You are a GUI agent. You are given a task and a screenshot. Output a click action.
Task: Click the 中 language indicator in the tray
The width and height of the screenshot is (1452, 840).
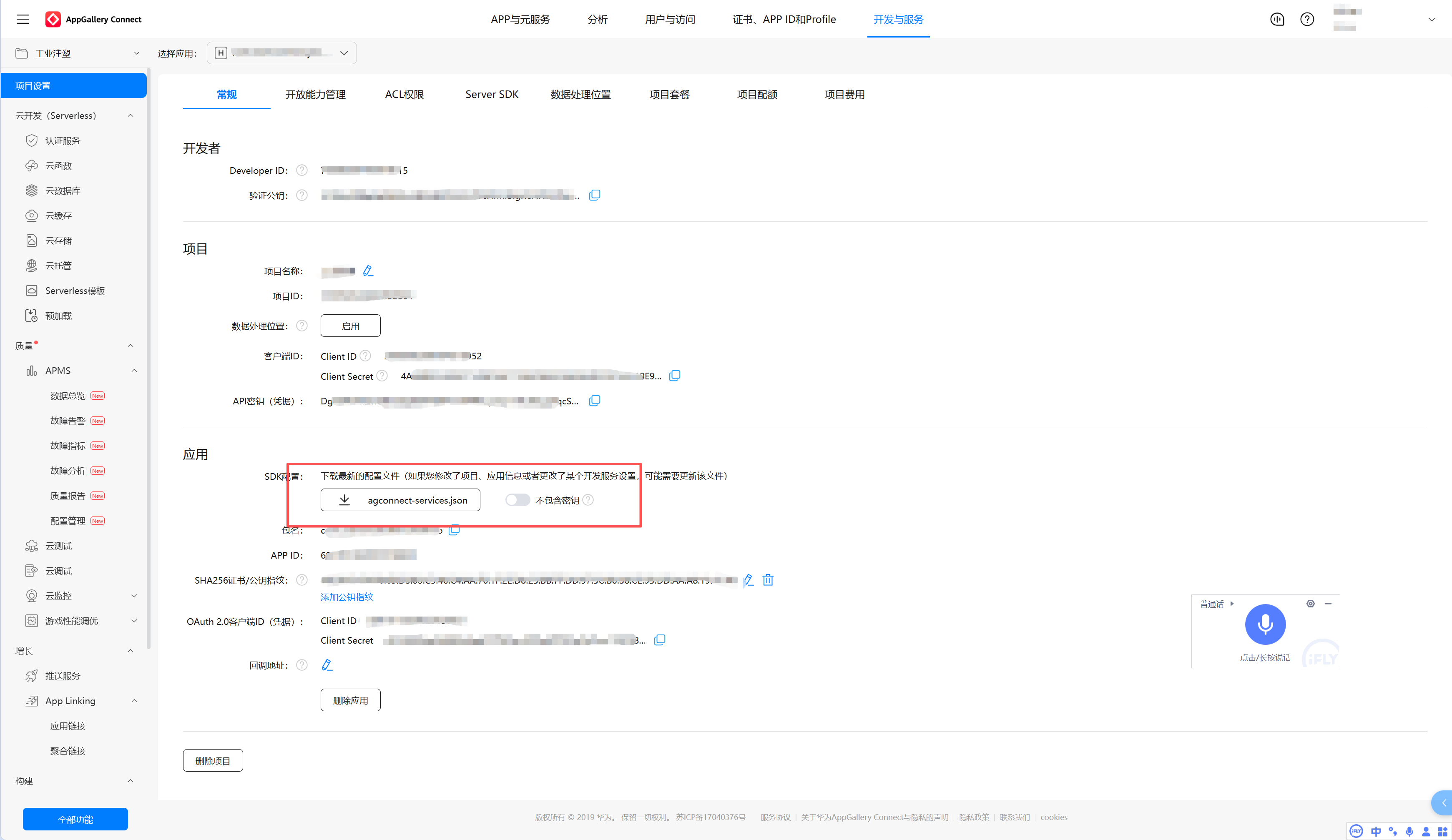tap(1375, 831)
